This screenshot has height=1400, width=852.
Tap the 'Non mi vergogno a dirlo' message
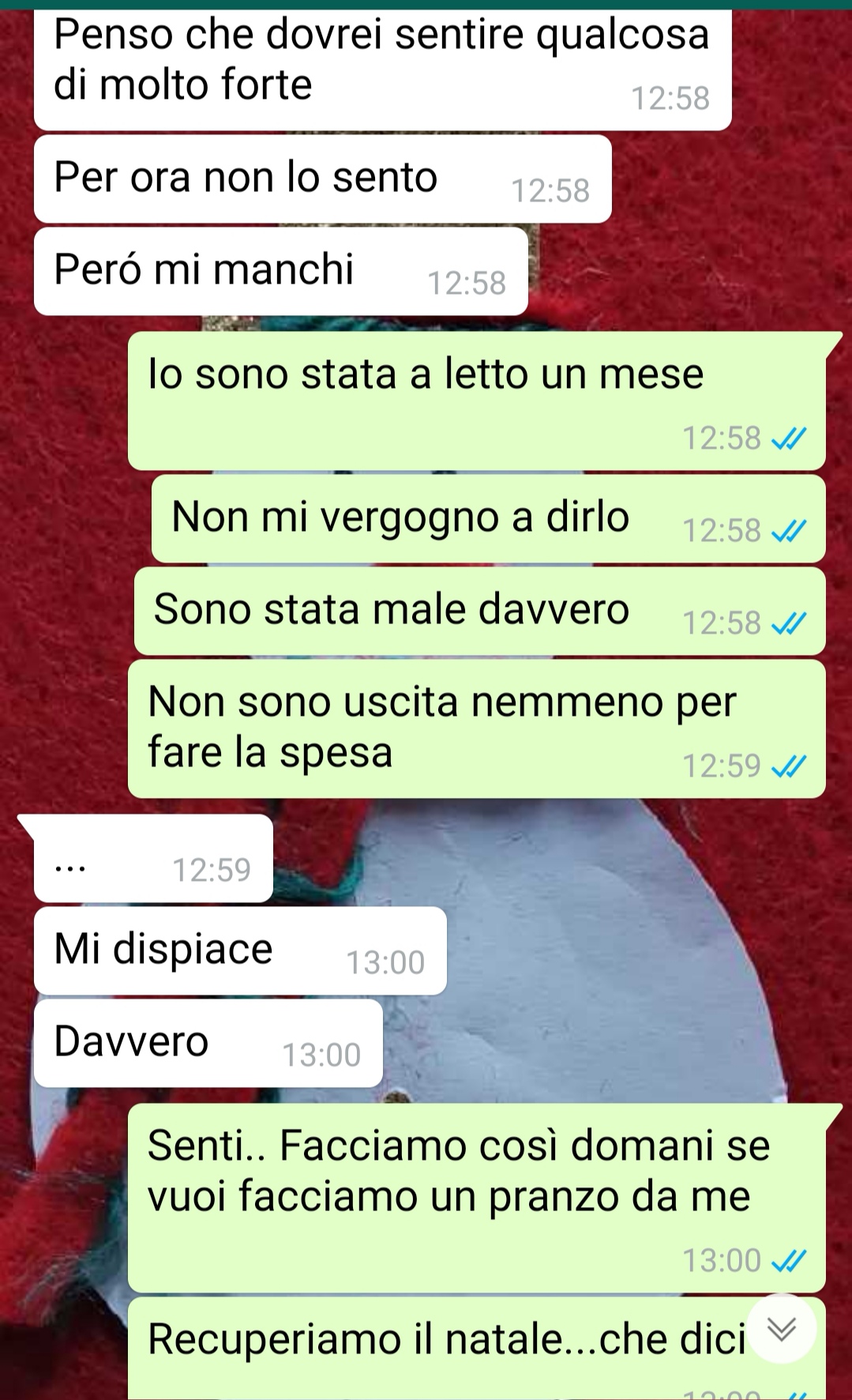pyautogui.click(x=489, y=518)
